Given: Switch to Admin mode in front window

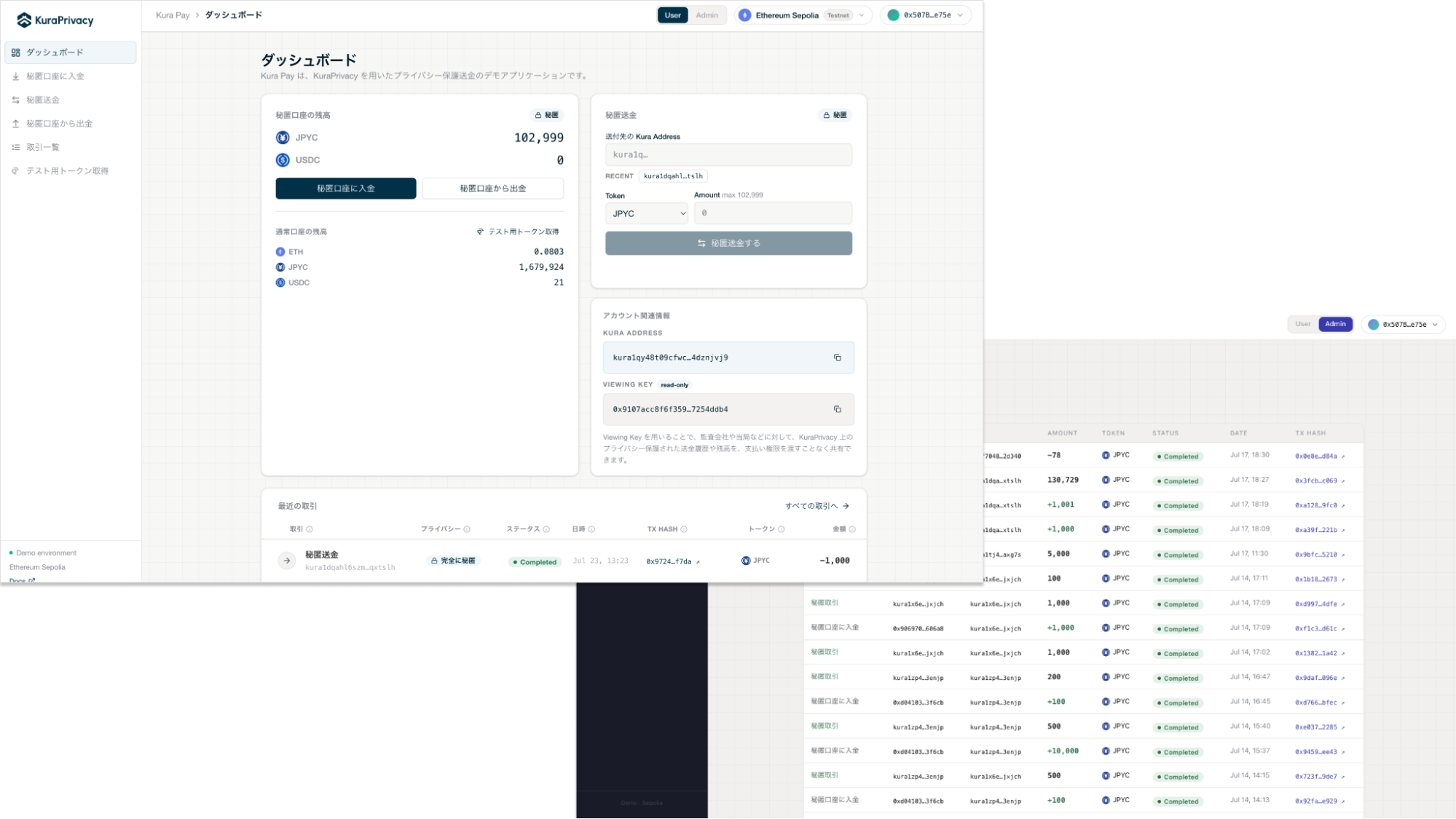Looking at the screenshot, I should [x=707, y=15].
